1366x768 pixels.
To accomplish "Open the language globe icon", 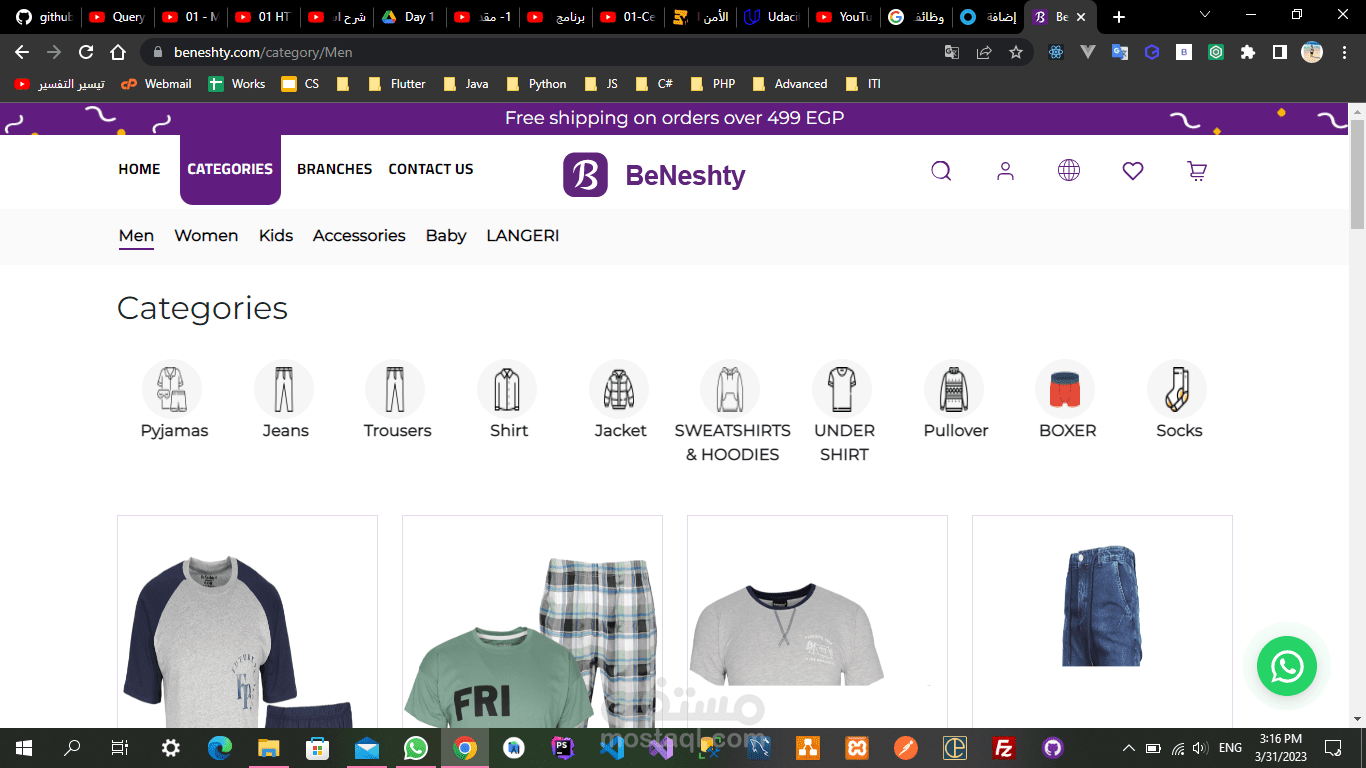I will 1068,171.
